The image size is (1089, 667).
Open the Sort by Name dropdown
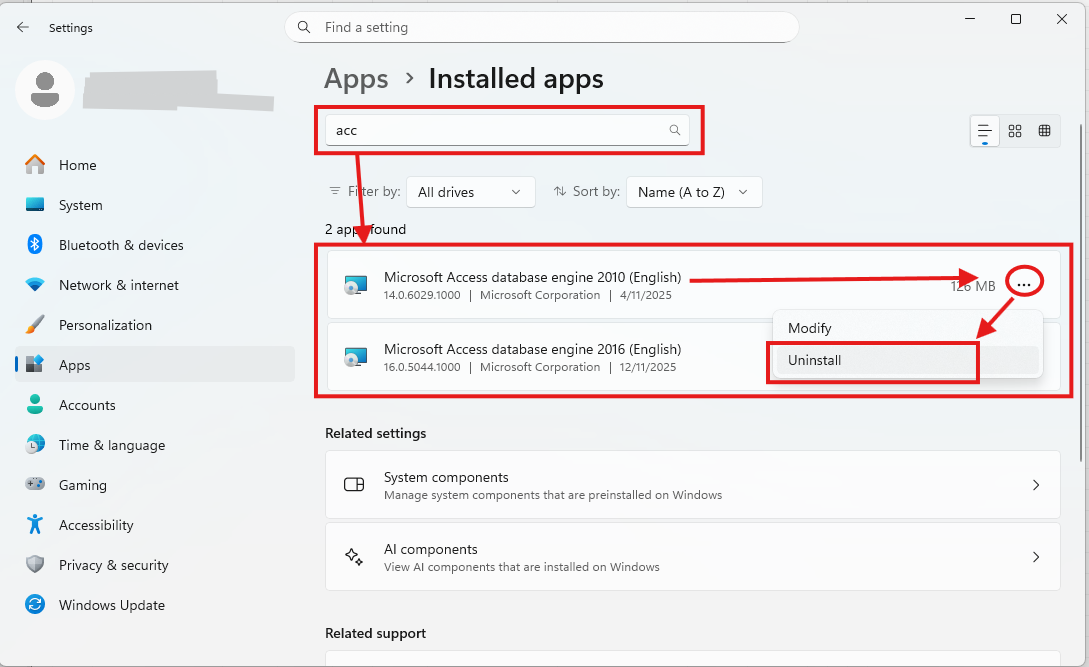click(x=694, y=192)
